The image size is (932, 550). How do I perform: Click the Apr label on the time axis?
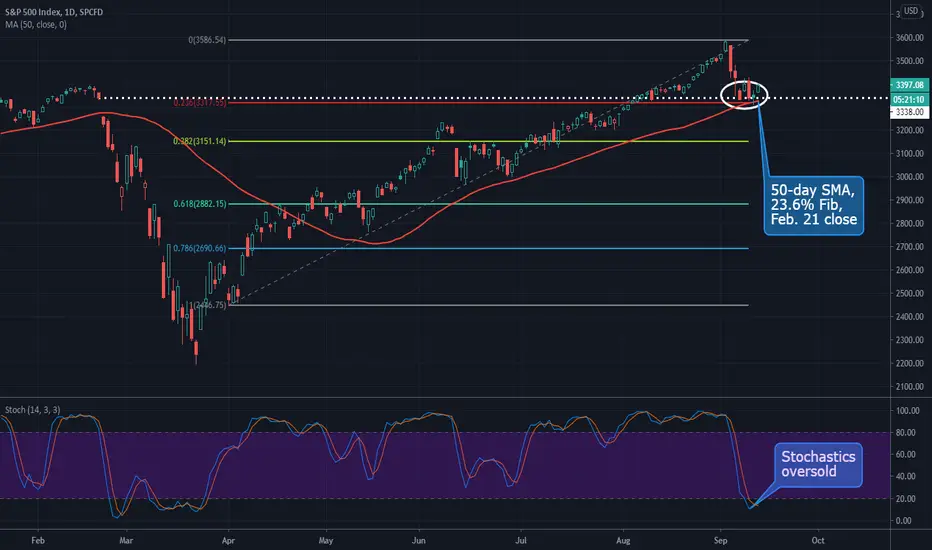[228, 540]
